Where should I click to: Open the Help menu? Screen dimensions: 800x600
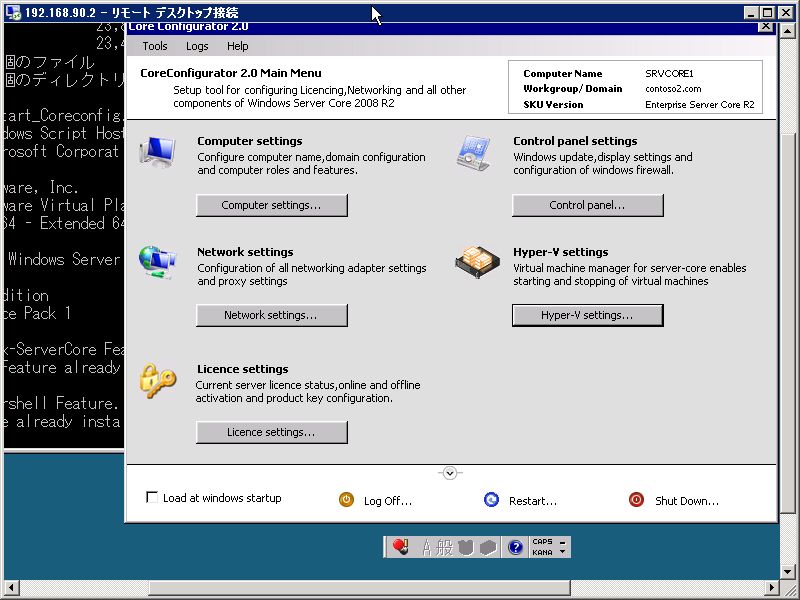pyautogui.click(x=237, y=45)
